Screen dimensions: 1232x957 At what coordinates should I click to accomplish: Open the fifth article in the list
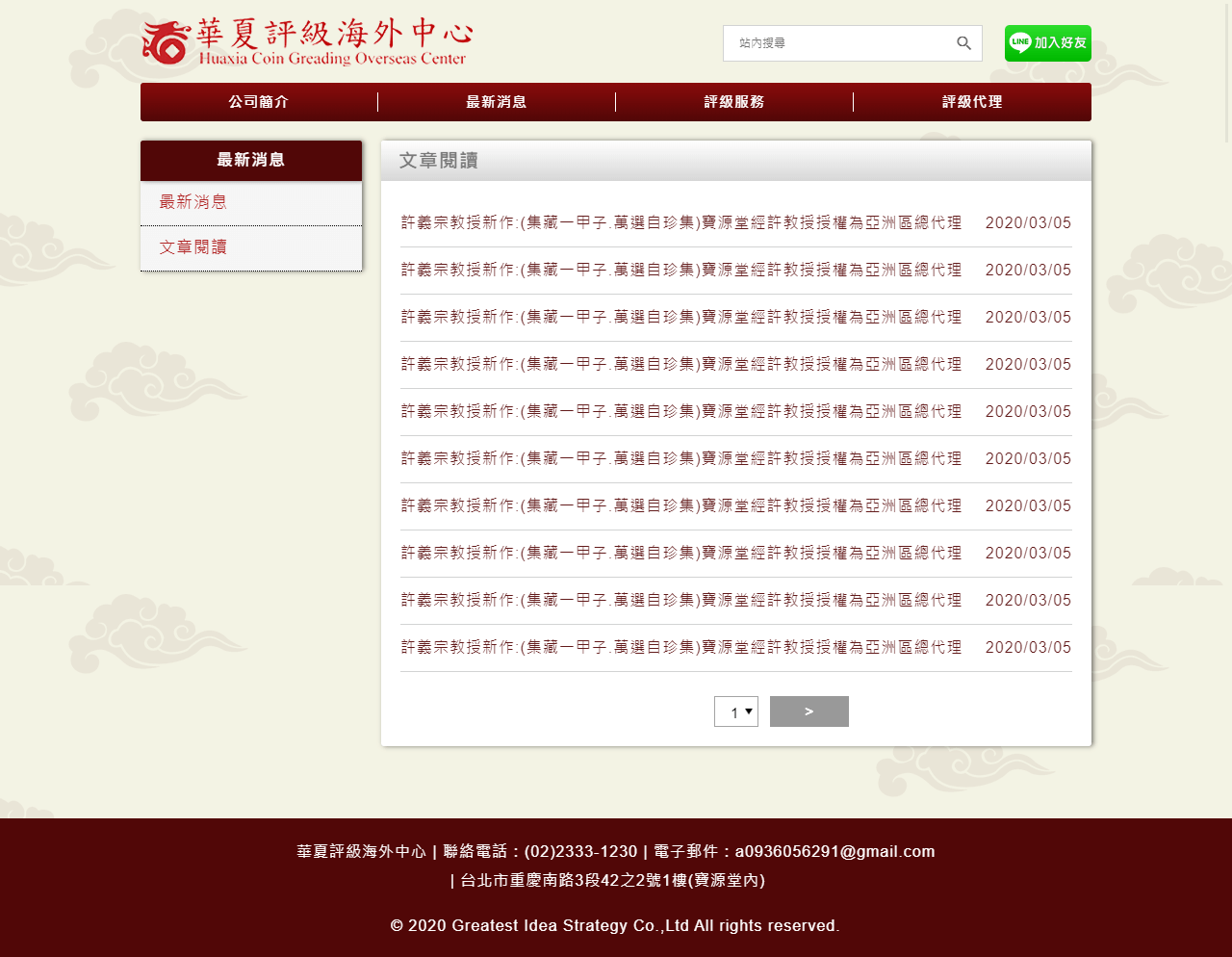point(681,412)
